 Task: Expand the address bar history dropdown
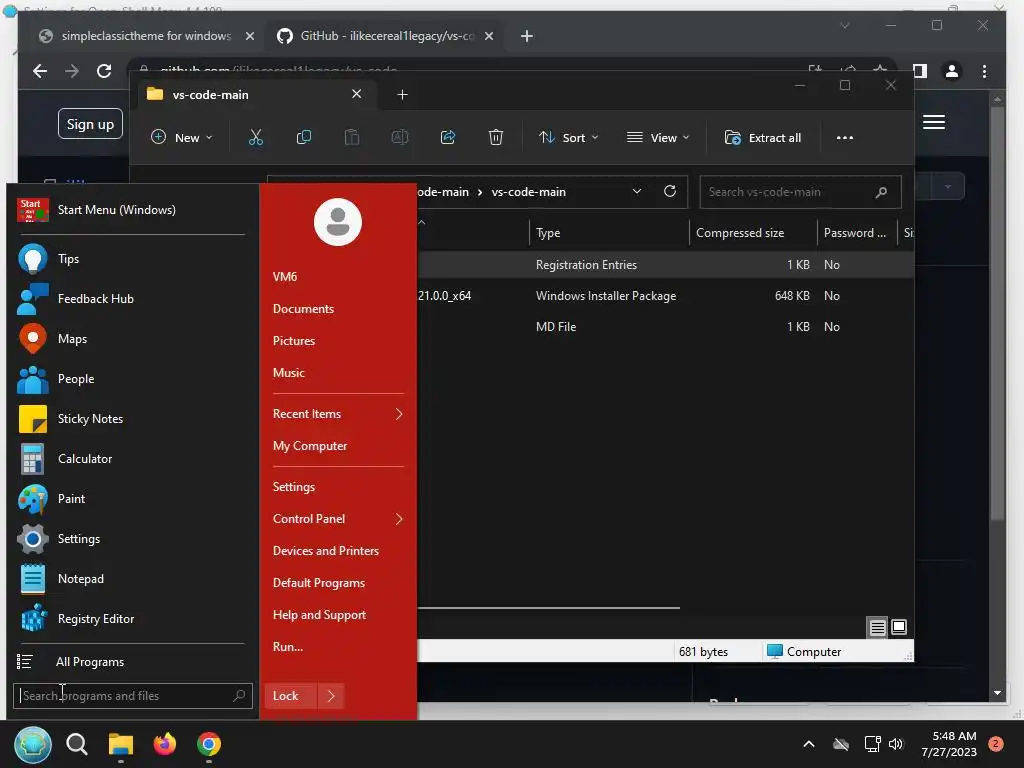coord(637,191)
